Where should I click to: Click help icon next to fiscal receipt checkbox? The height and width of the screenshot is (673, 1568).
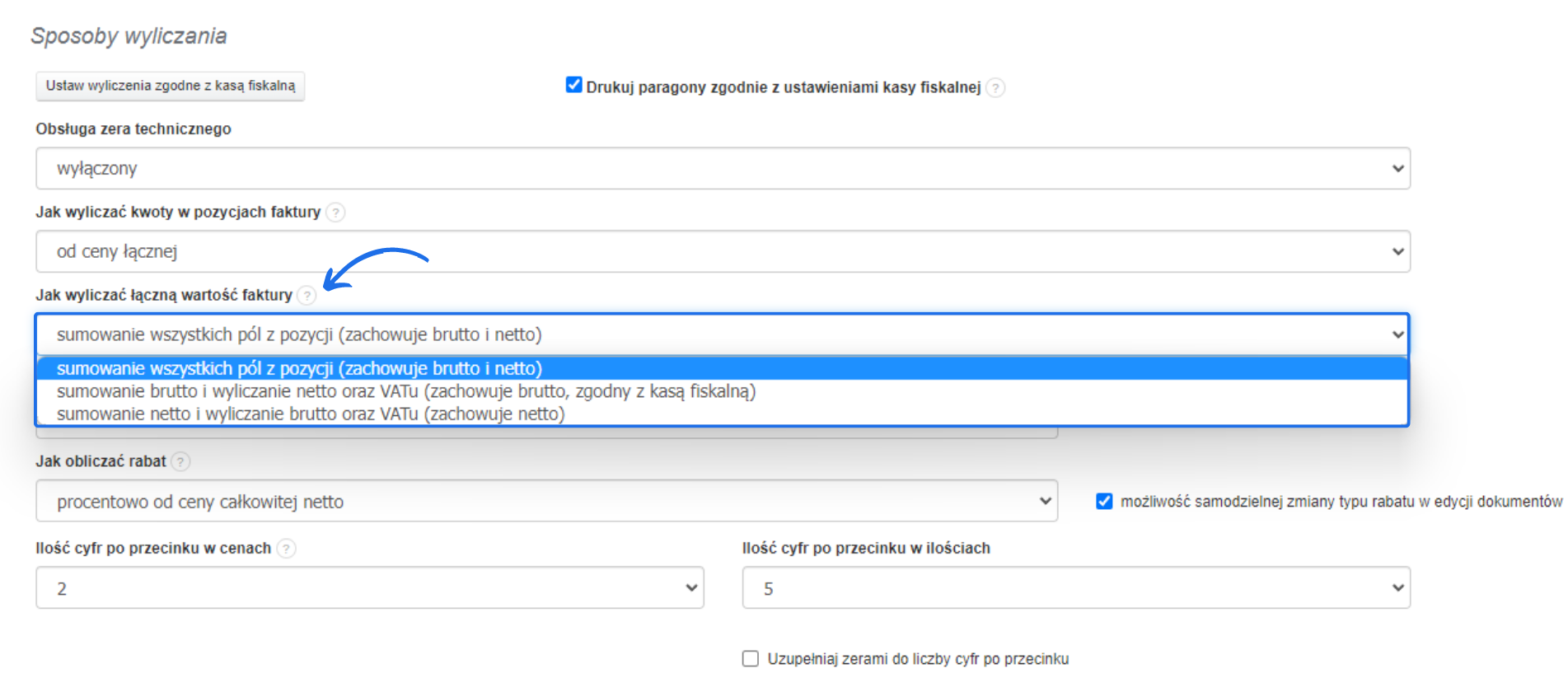[995, 88]
